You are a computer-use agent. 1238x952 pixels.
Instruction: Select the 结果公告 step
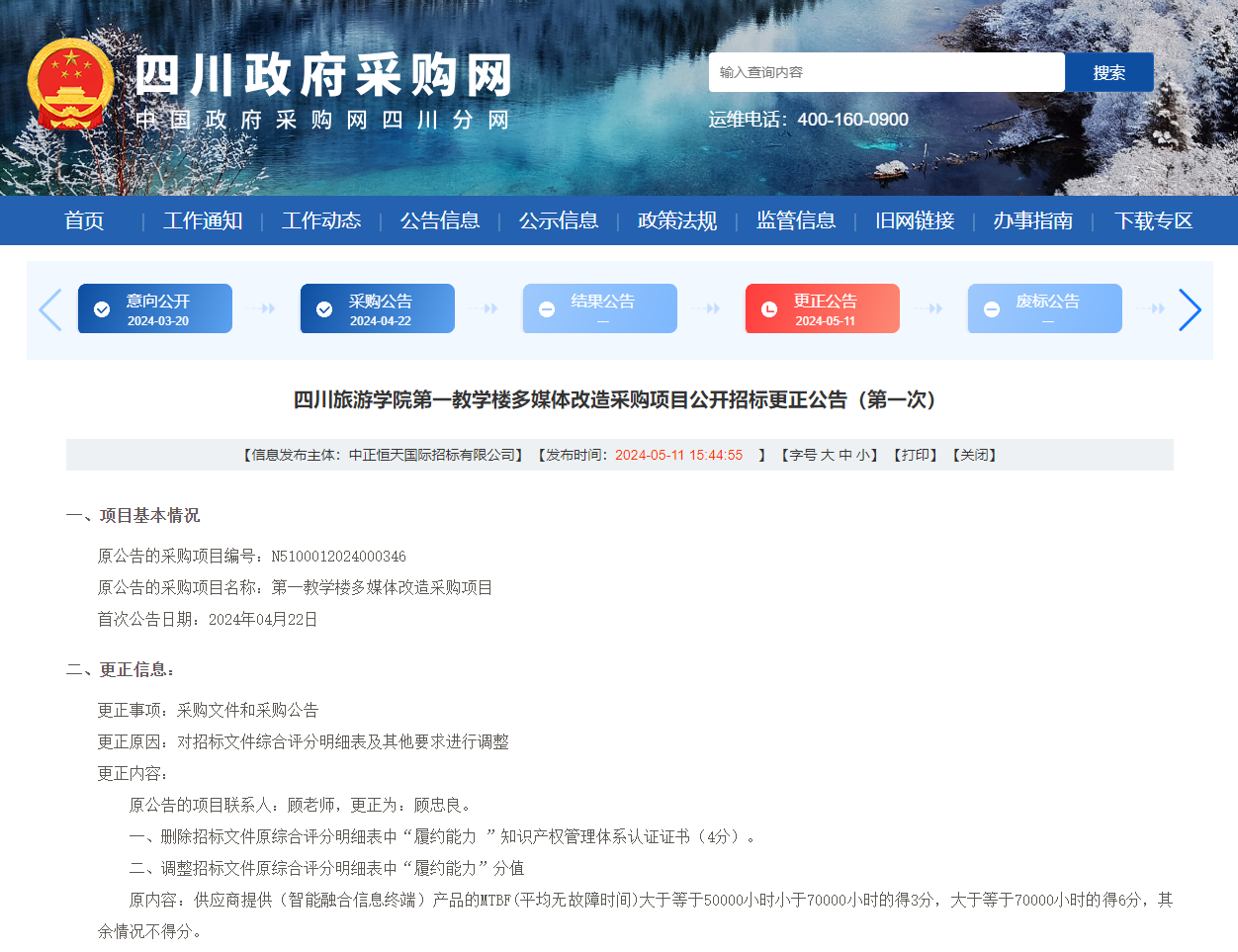tap(600, 308)
